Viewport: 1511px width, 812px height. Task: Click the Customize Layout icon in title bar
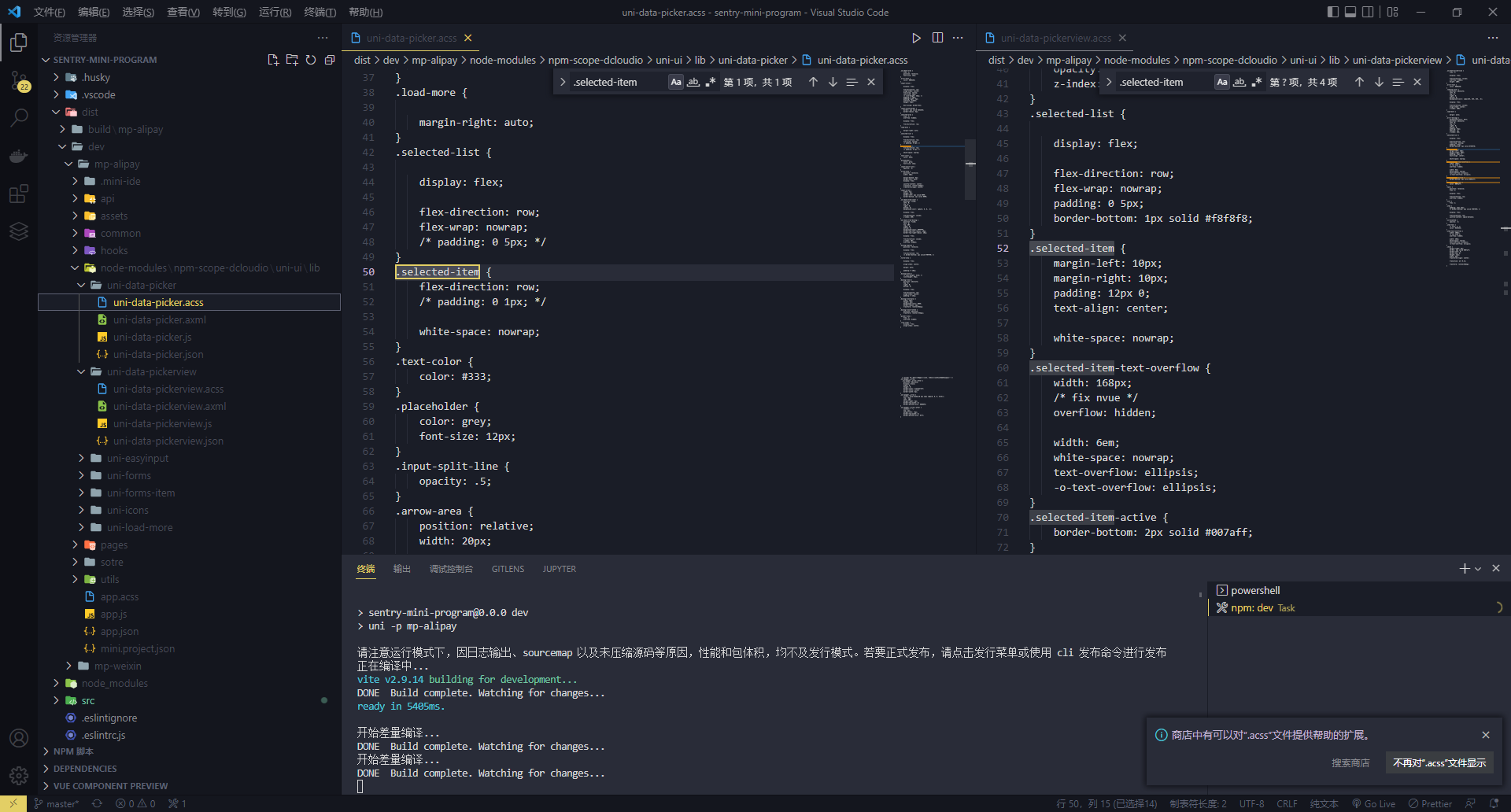(x=1393, y=12)
